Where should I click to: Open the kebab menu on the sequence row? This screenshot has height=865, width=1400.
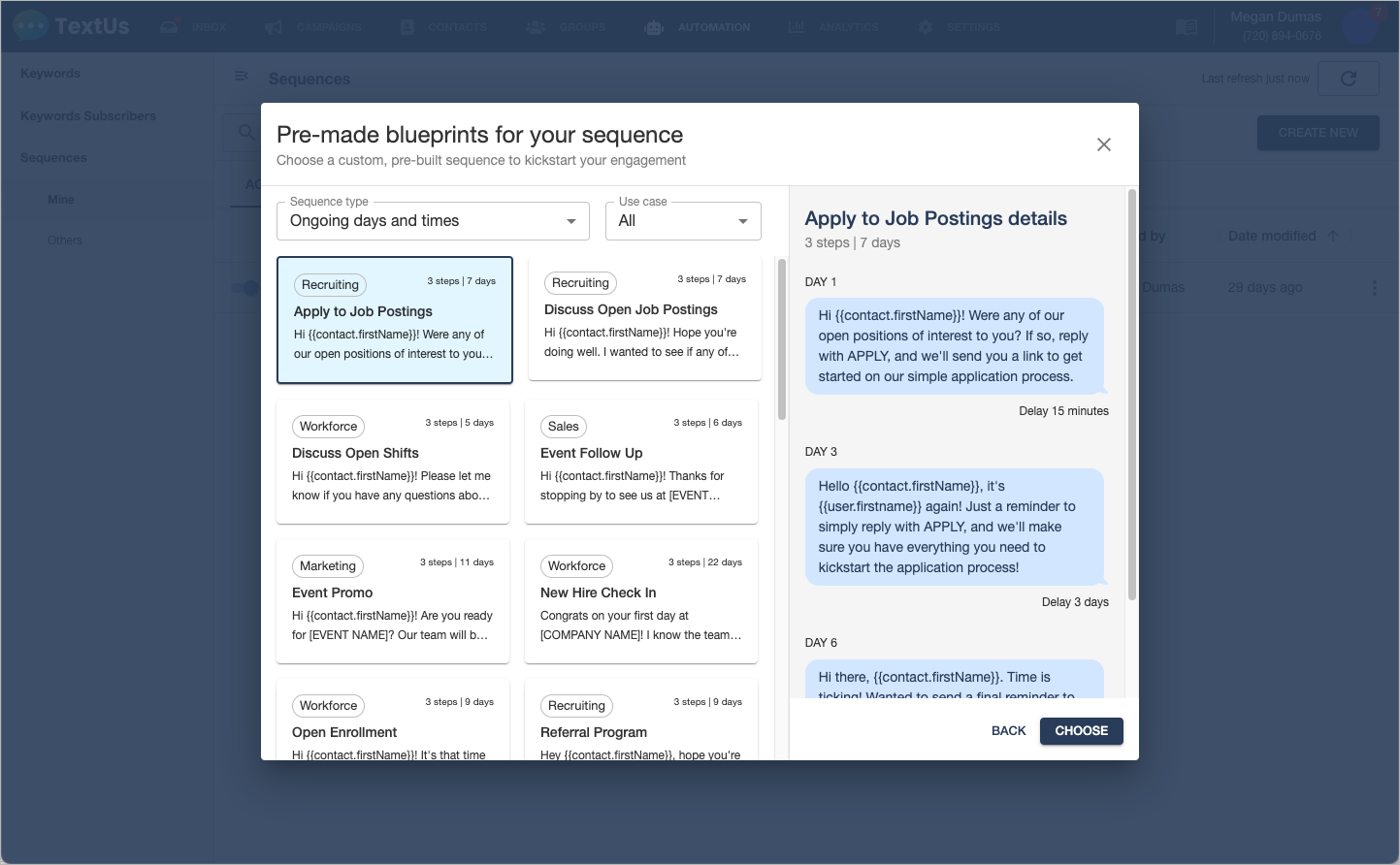point(1375,287)
